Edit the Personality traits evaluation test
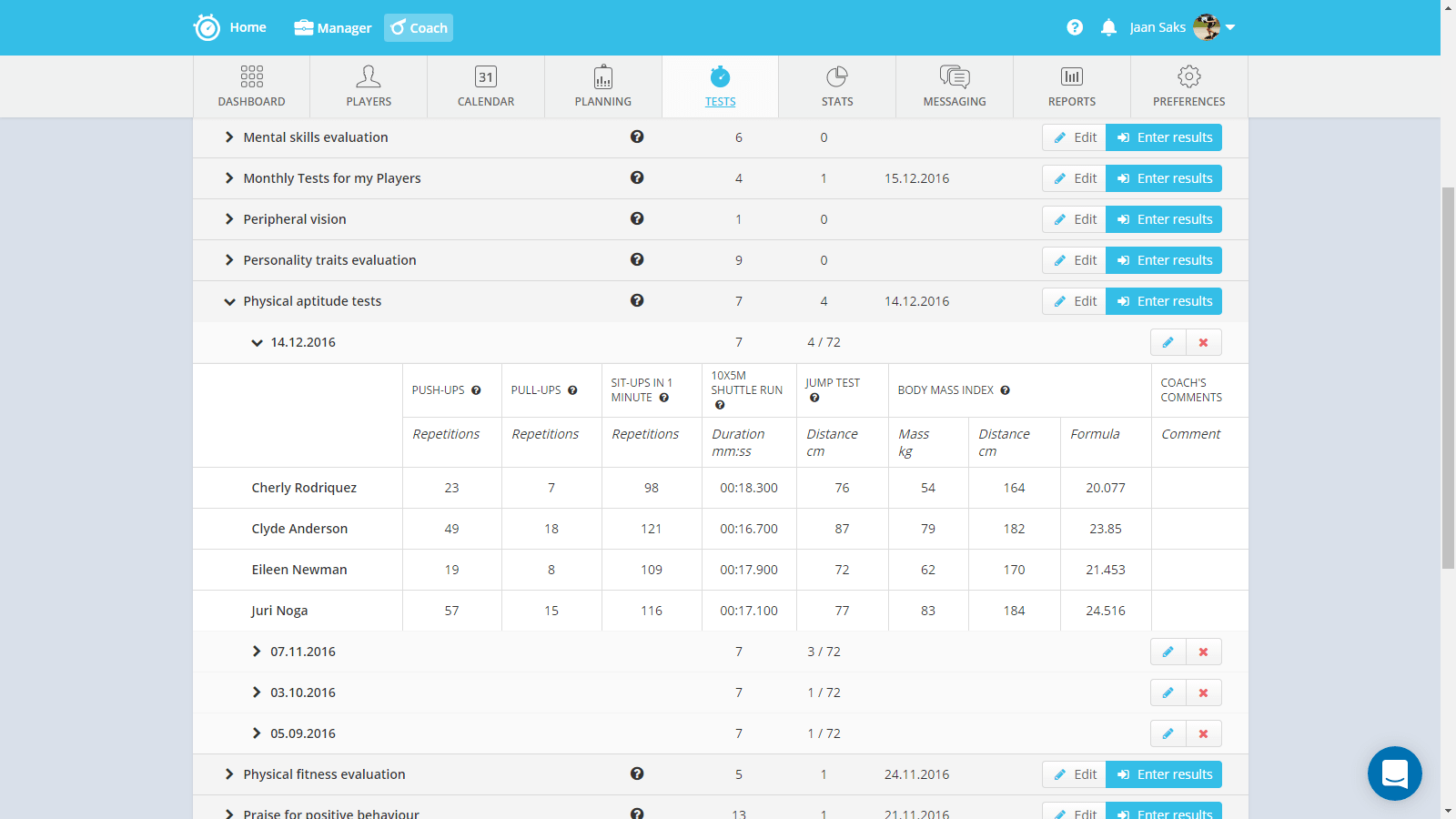The image size is (1456, 819). pos(1075,260)
